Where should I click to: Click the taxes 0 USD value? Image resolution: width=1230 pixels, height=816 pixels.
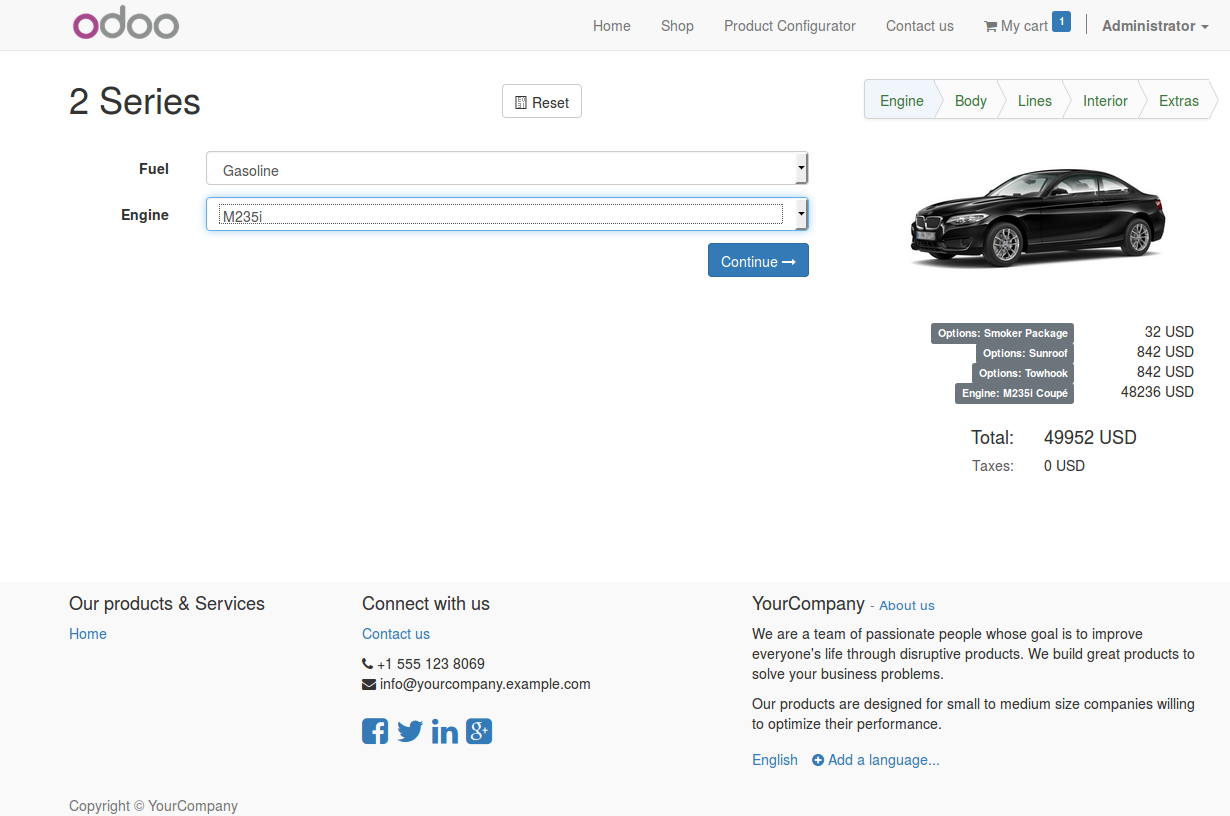tap(1064, 466)
